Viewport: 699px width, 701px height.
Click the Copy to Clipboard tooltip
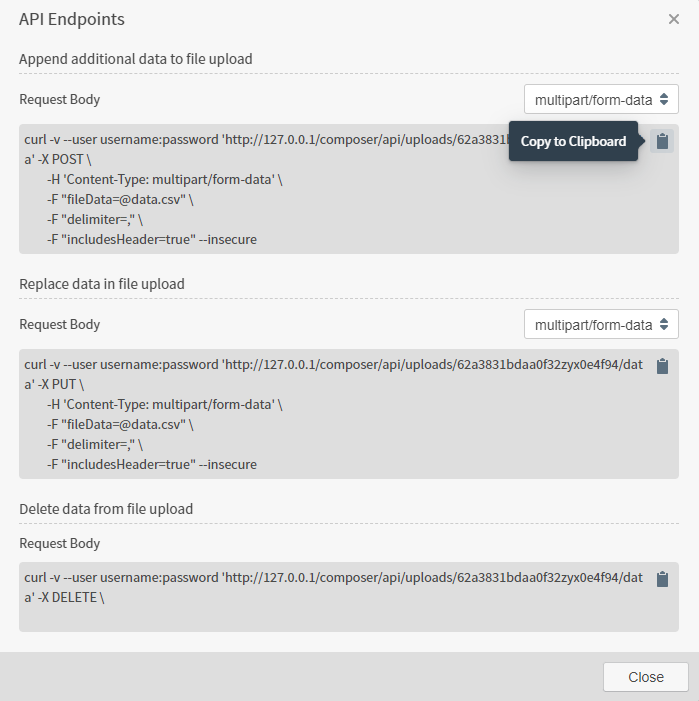pos(573,141)
